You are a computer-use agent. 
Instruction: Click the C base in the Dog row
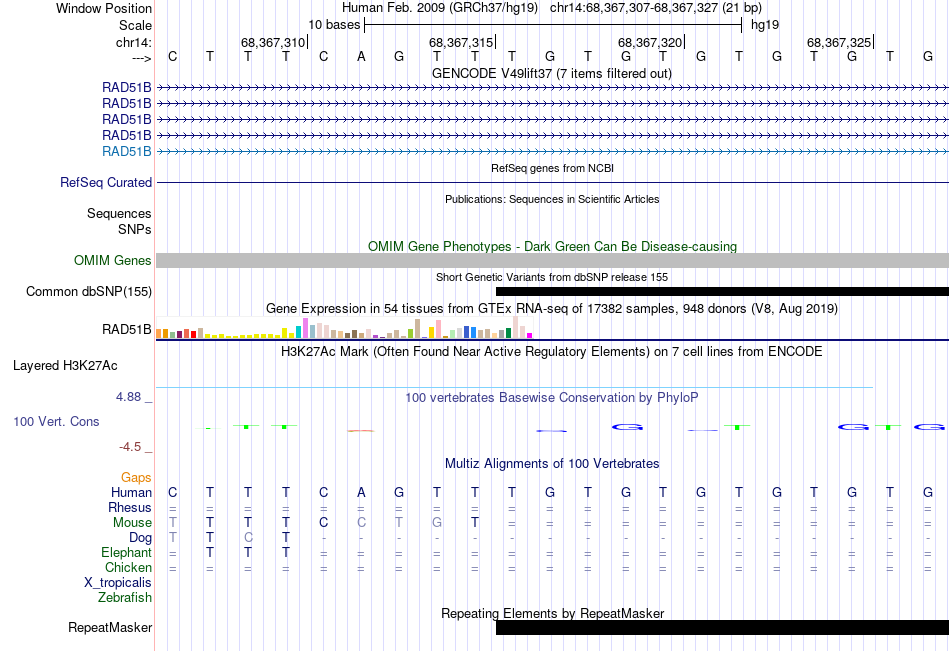248,538
